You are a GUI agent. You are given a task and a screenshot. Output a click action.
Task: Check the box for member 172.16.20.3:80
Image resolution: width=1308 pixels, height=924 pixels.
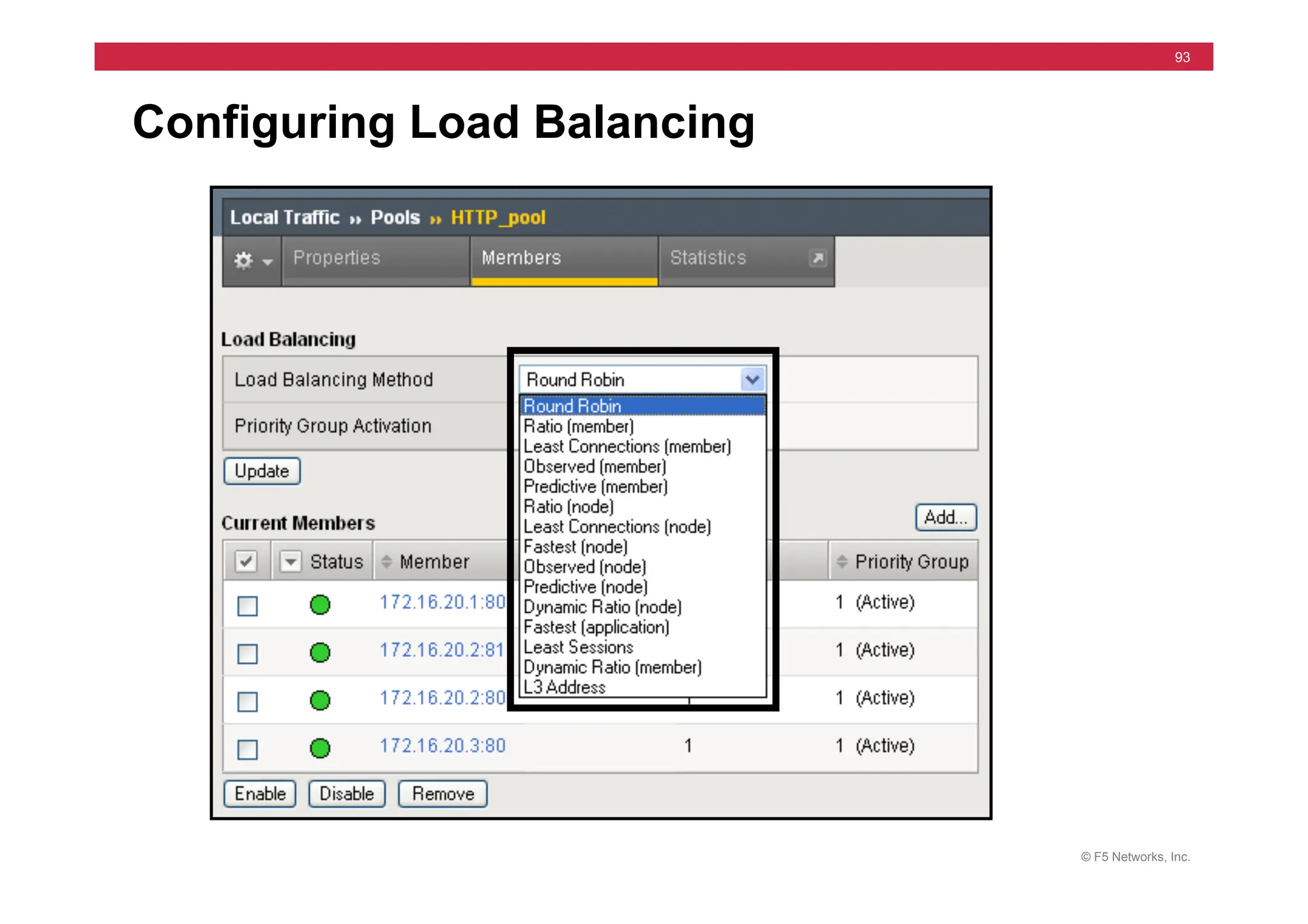[x=247, y=749]
